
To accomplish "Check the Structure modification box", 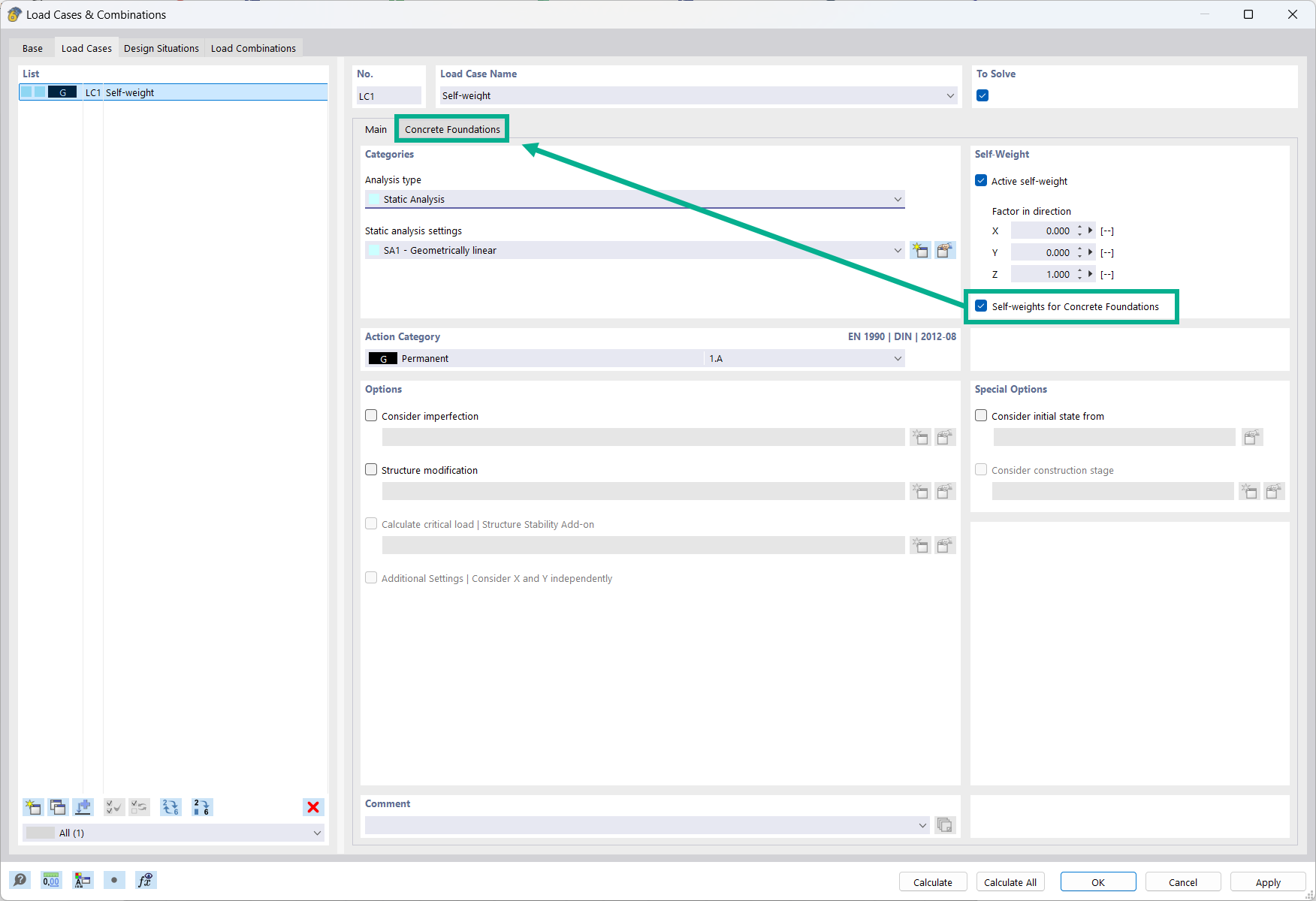I will tap(371, 469).
